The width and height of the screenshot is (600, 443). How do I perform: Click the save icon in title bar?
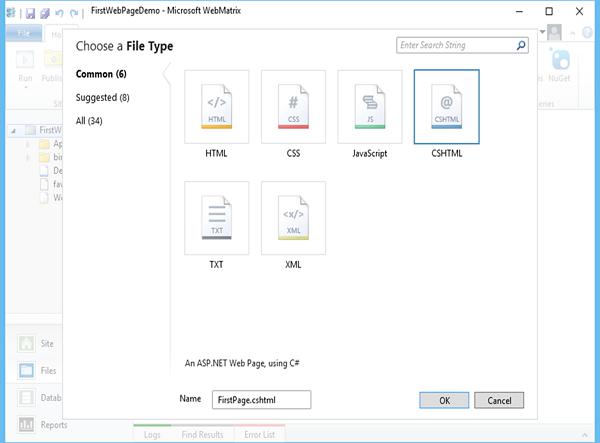30,13
